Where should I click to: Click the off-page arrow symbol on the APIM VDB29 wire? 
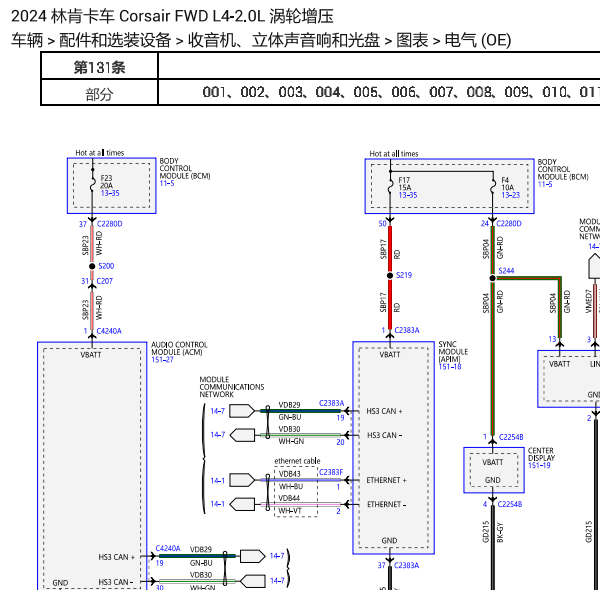tap(242, 411)
